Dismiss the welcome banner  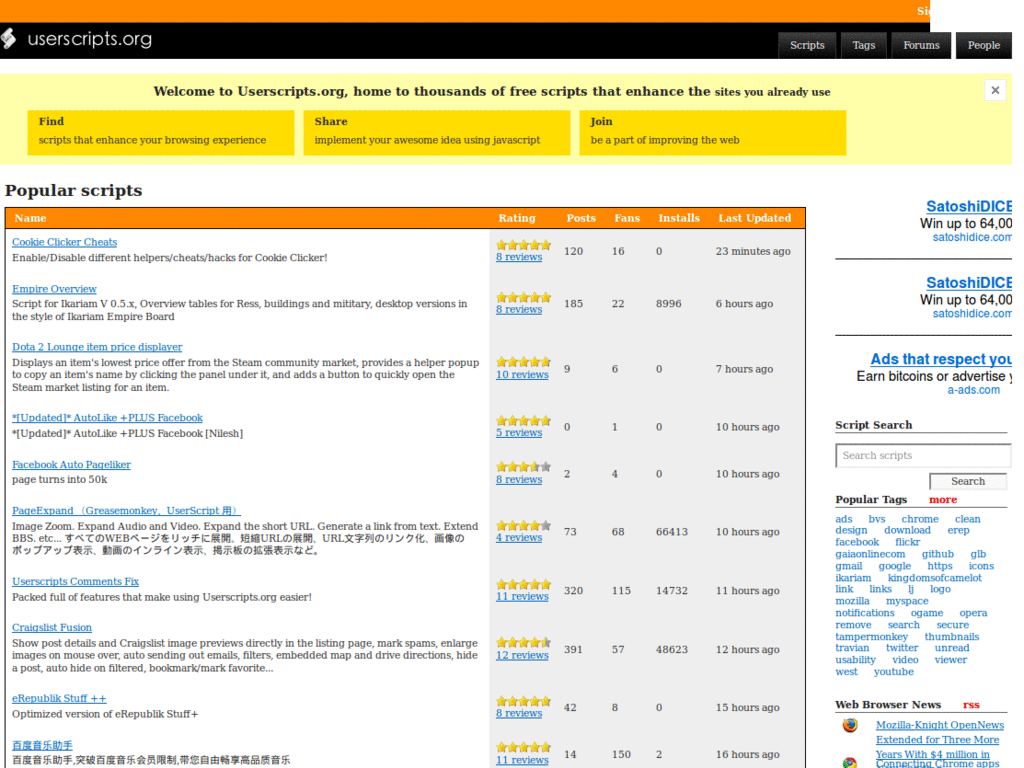pyautogui.click(x=995, y=90)
